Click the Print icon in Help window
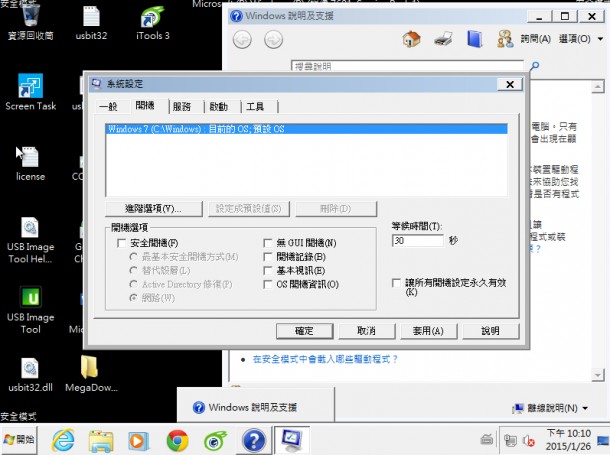The image size is (610, 455). [x=443, y=39]
